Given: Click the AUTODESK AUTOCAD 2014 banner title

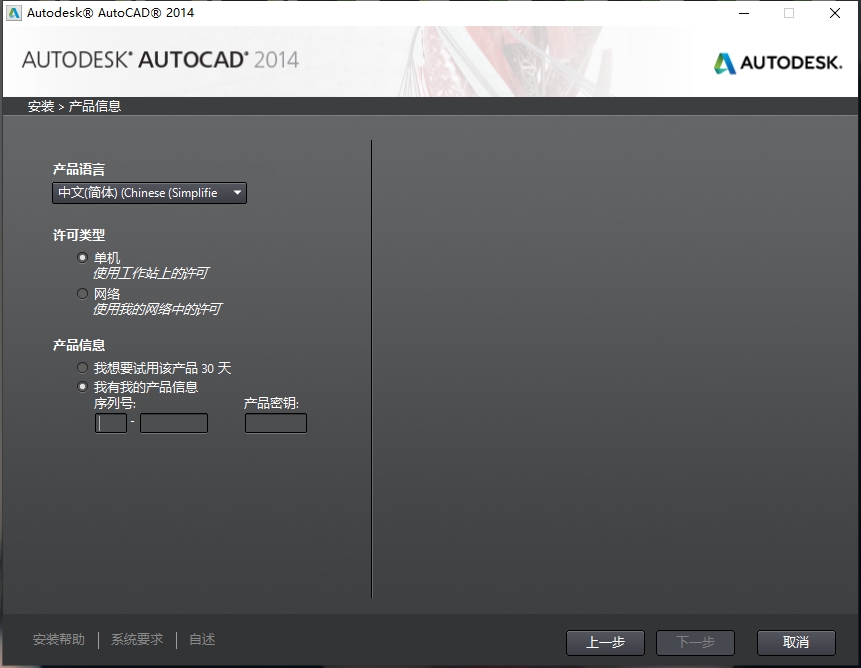Looking at the screenshot, I should pyautogui.click(x=160, y=59).
